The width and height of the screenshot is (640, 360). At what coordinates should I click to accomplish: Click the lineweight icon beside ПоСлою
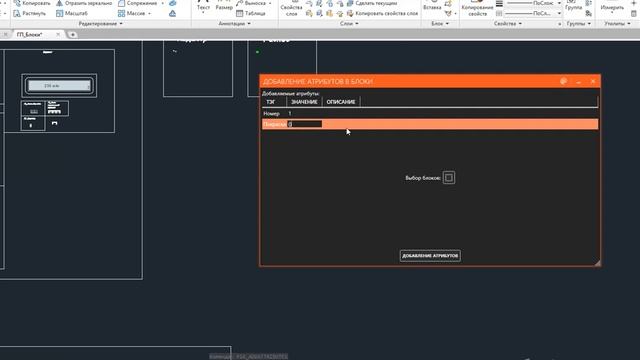click(499, 4)
